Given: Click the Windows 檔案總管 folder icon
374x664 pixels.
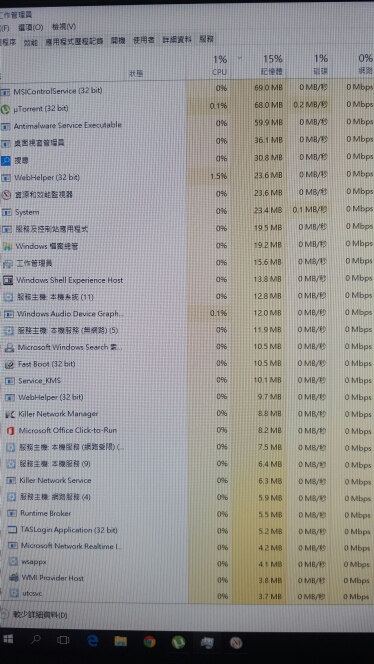Looking at the screenshot, I should point(7,246).
